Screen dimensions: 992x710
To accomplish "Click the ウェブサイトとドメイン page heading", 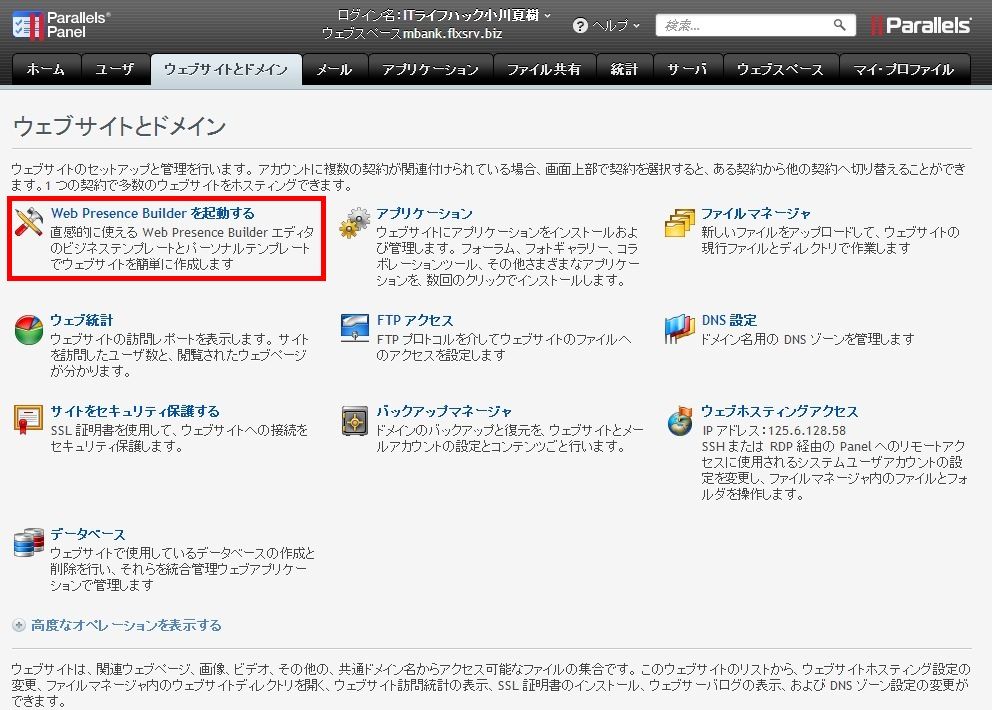I will (120, 126).
